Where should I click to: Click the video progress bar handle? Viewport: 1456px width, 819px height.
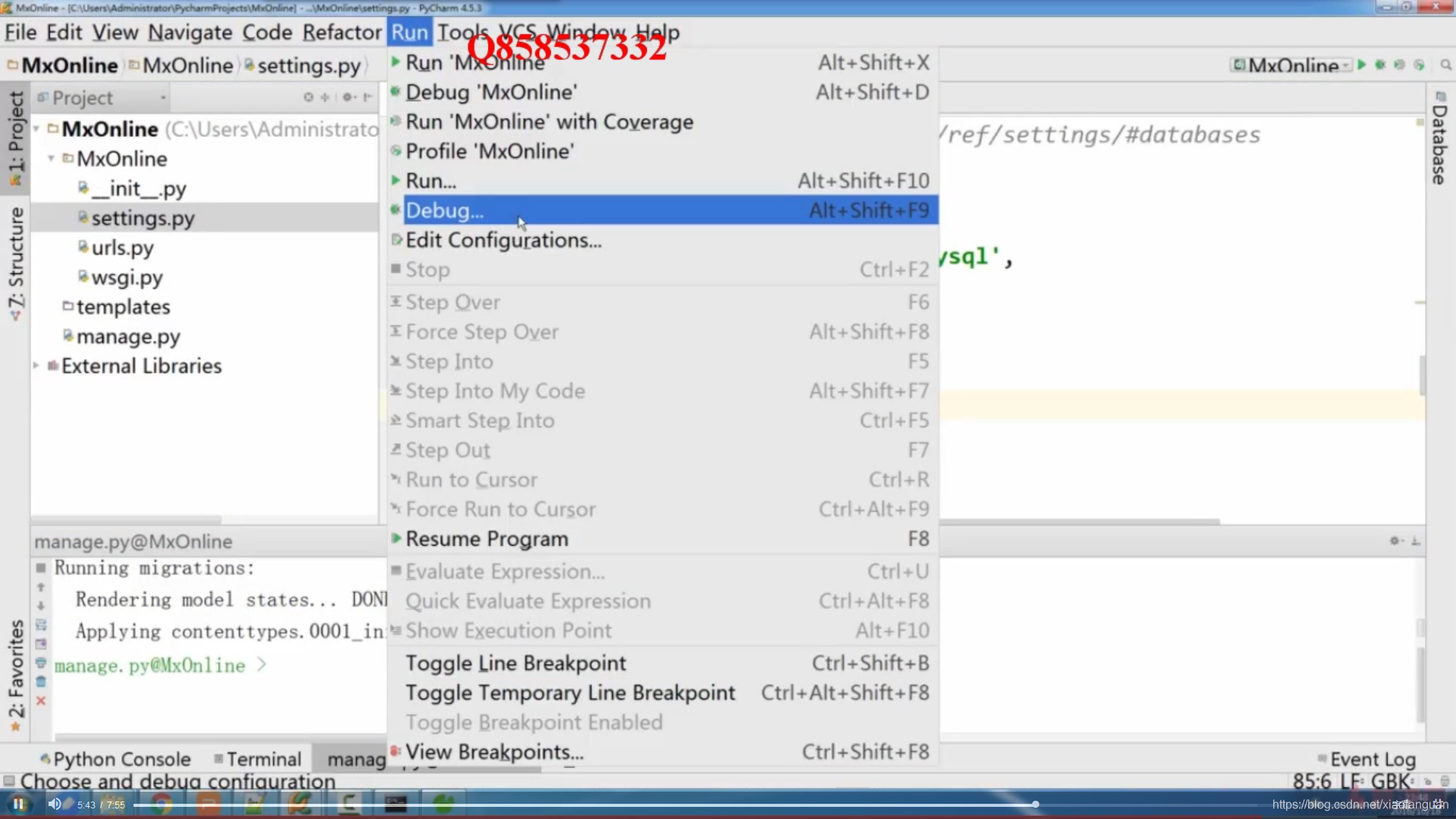[x=1035, y=804]
